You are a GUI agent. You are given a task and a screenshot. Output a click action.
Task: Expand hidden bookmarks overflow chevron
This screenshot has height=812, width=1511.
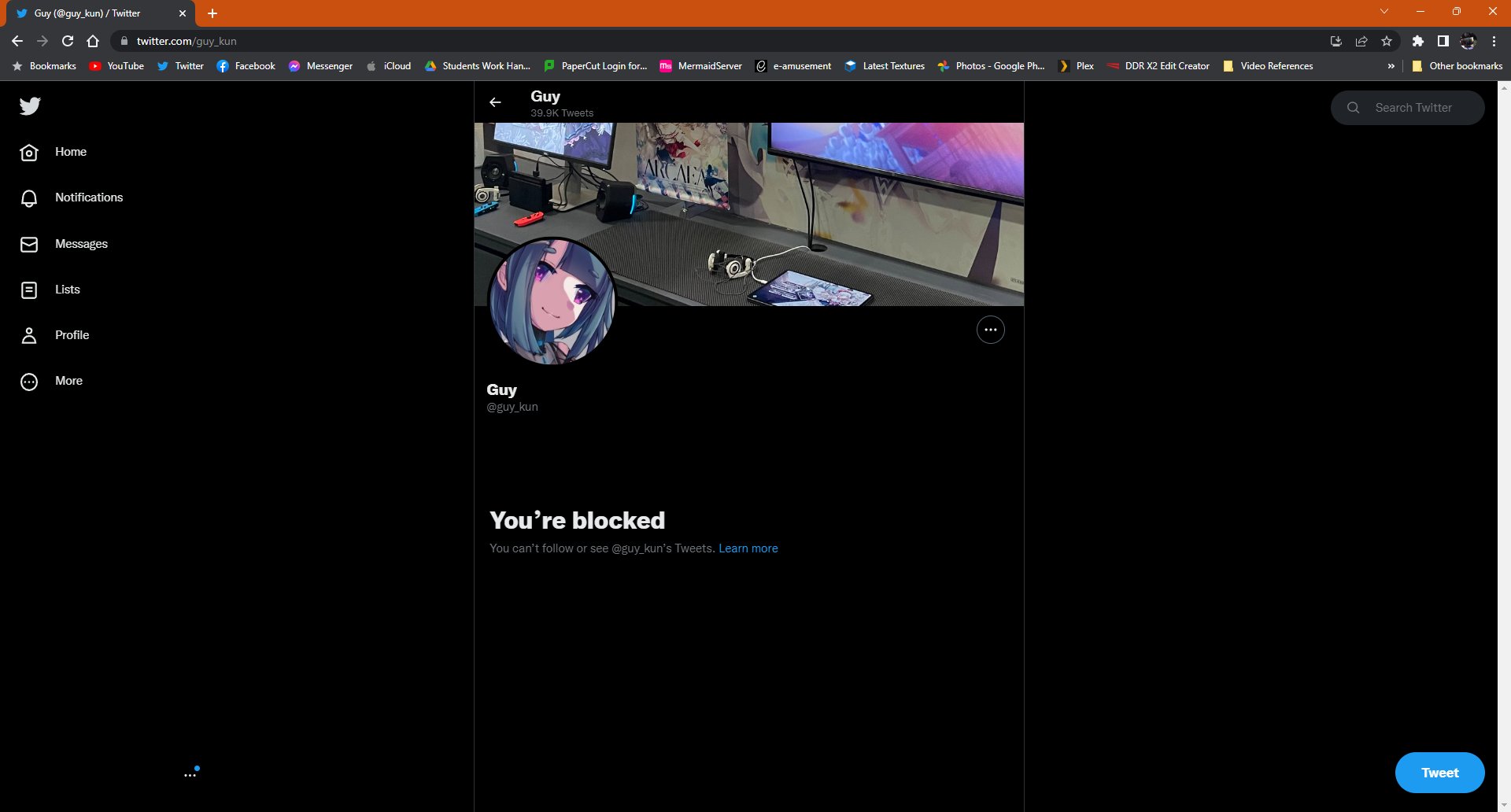point(1391,66)
